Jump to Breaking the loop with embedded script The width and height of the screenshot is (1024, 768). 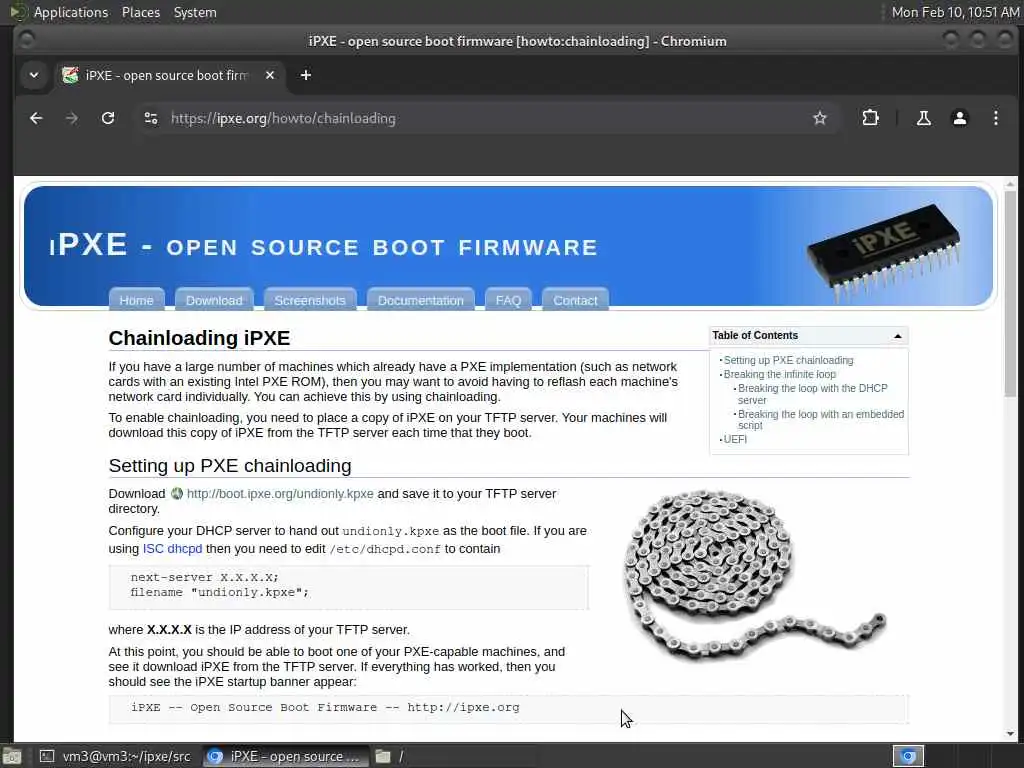[821, 419]
